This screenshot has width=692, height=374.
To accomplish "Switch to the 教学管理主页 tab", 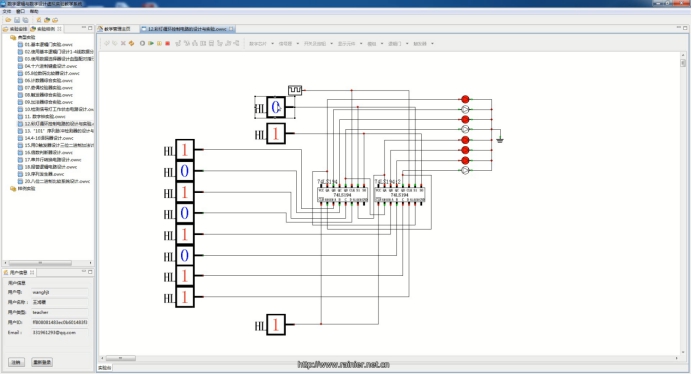I will [x=117, y=29].
